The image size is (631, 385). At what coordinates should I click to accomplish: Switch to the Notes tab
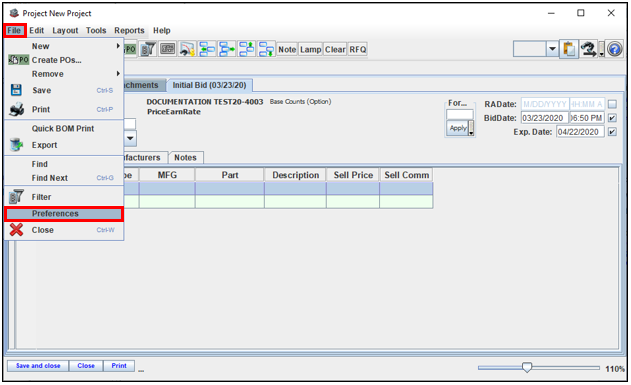click(x=186, y=158)
